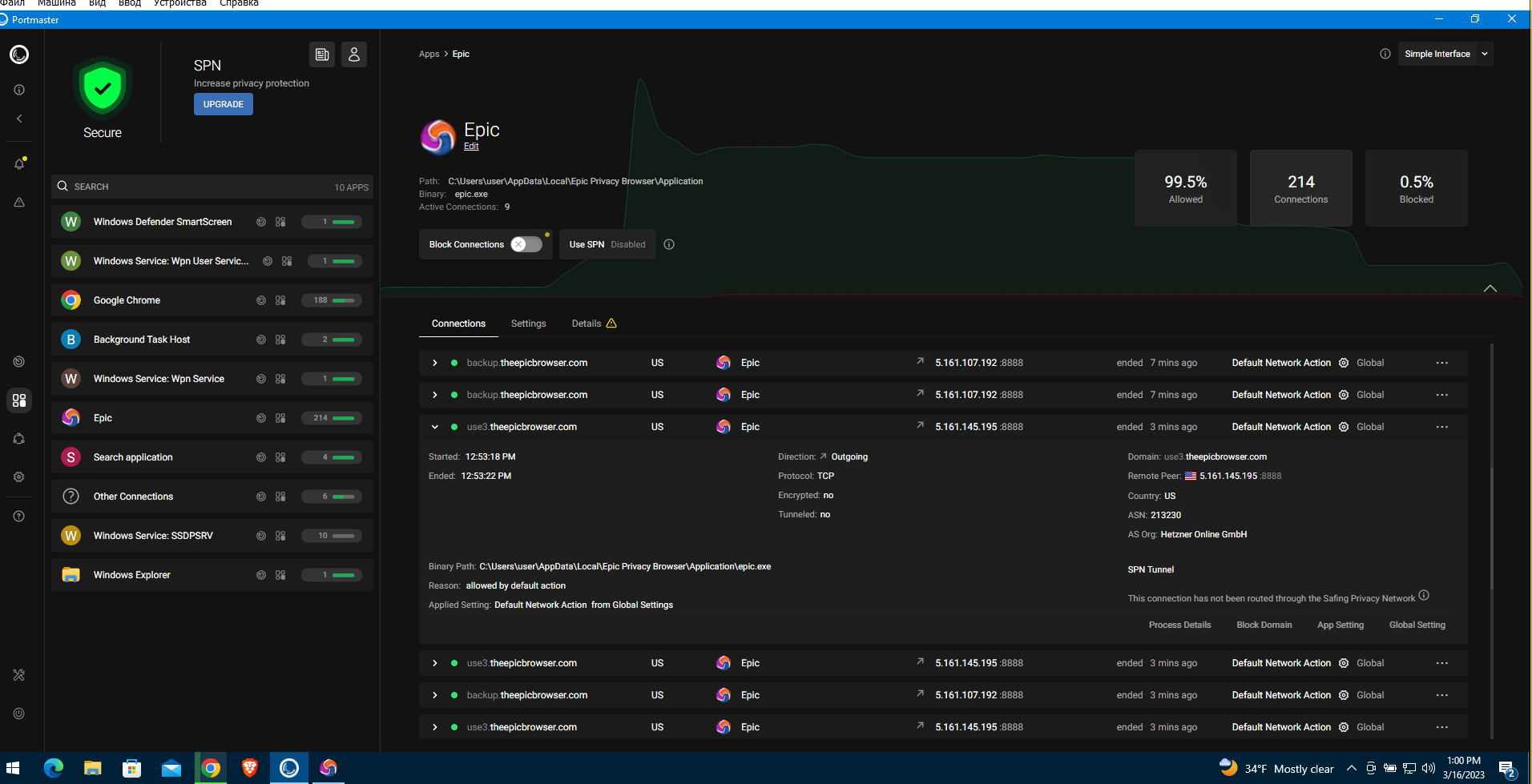Screen dimensions: 1532x784
Task: Open Global Setting from the connection details
Action: tap(1417, 625)
